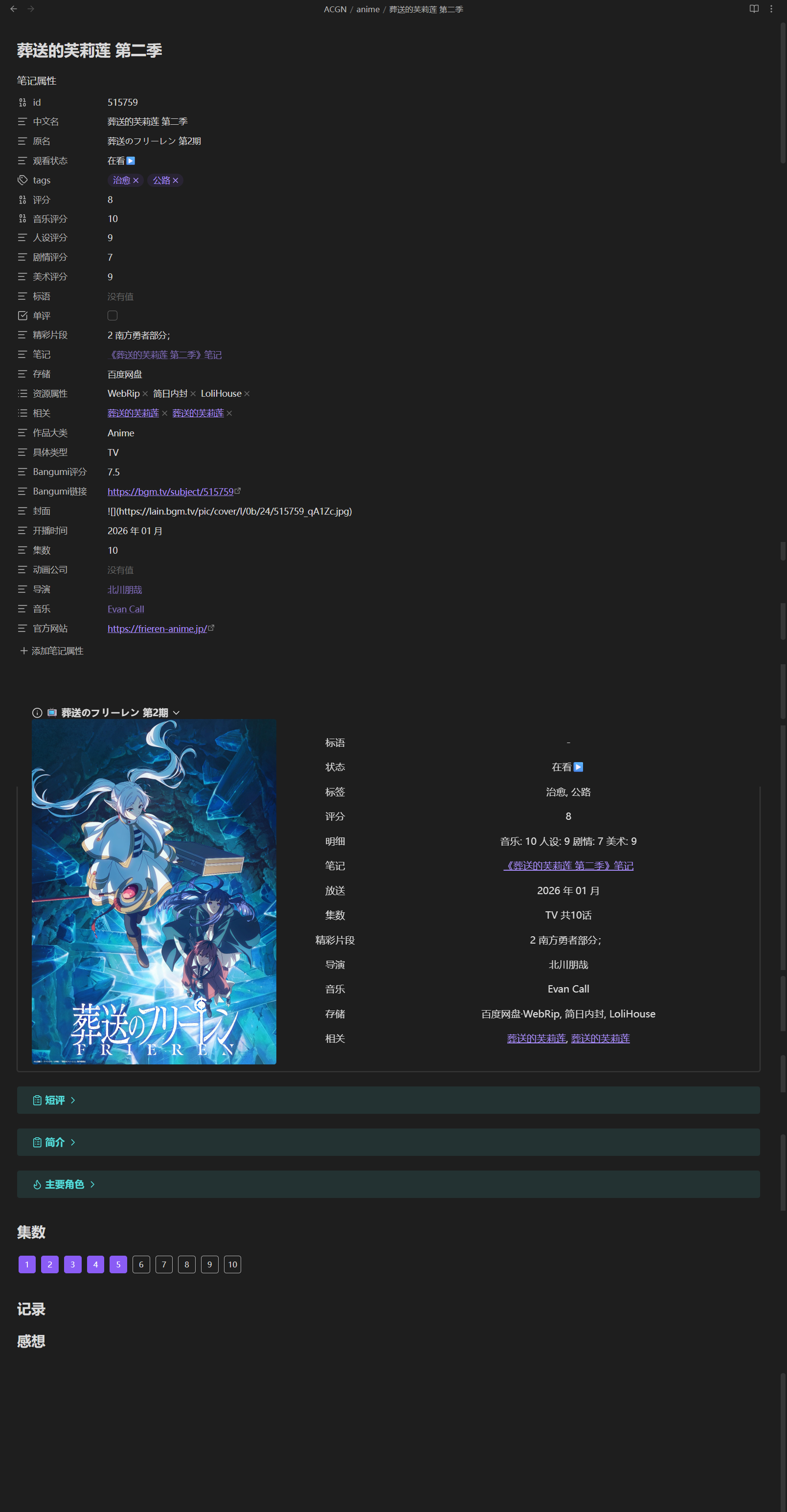Open the notes link in callout table
The image size is (787, 1512).
pos(568,866)
